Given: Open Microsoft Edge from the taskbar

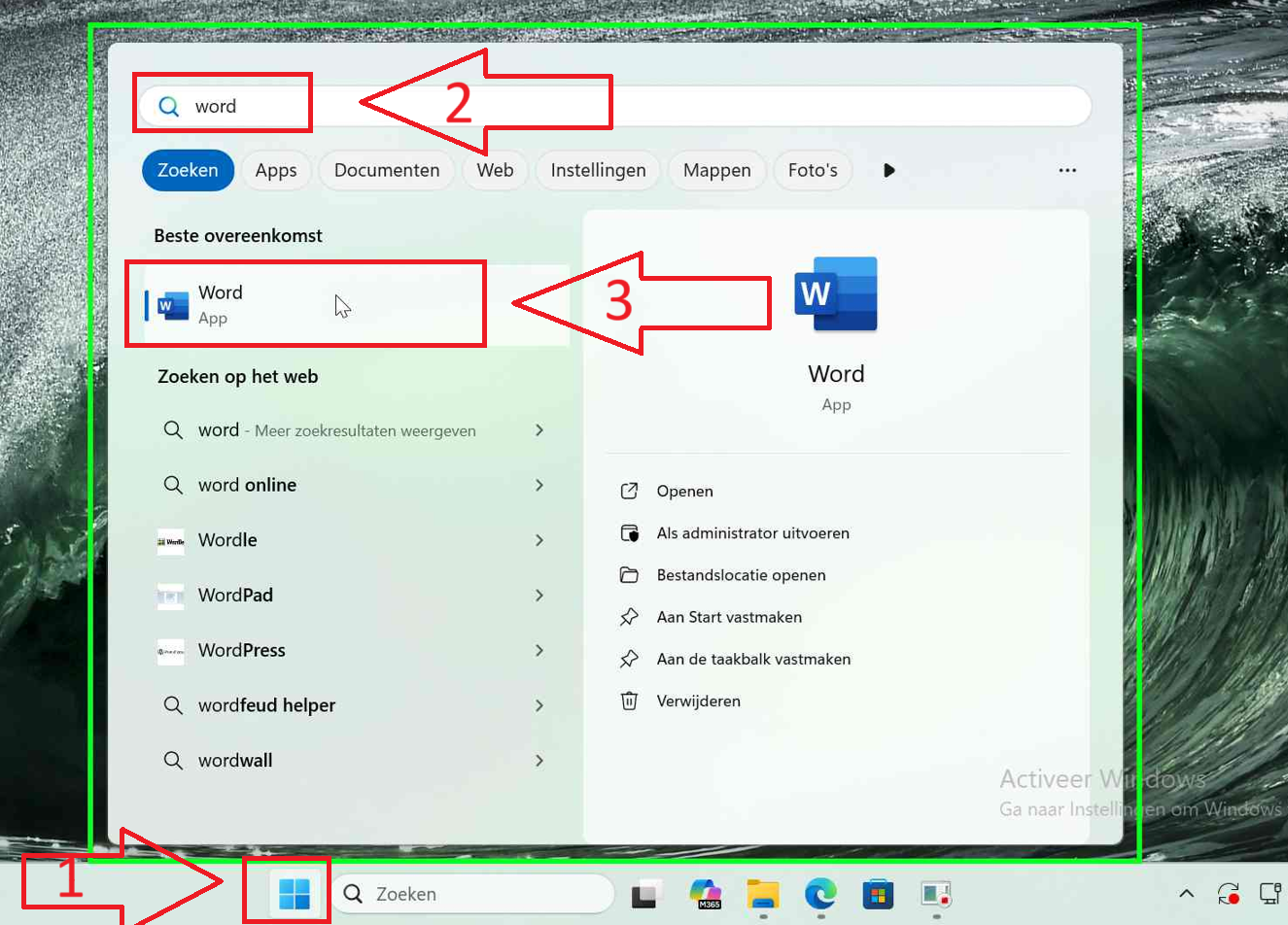Looking at the screenshot, I should pos(820,893).
